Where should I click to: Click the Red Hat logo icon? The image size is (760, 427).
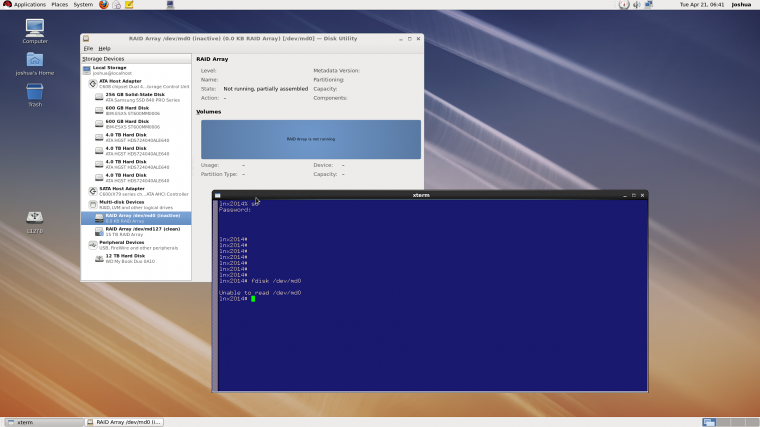(7, 4)
